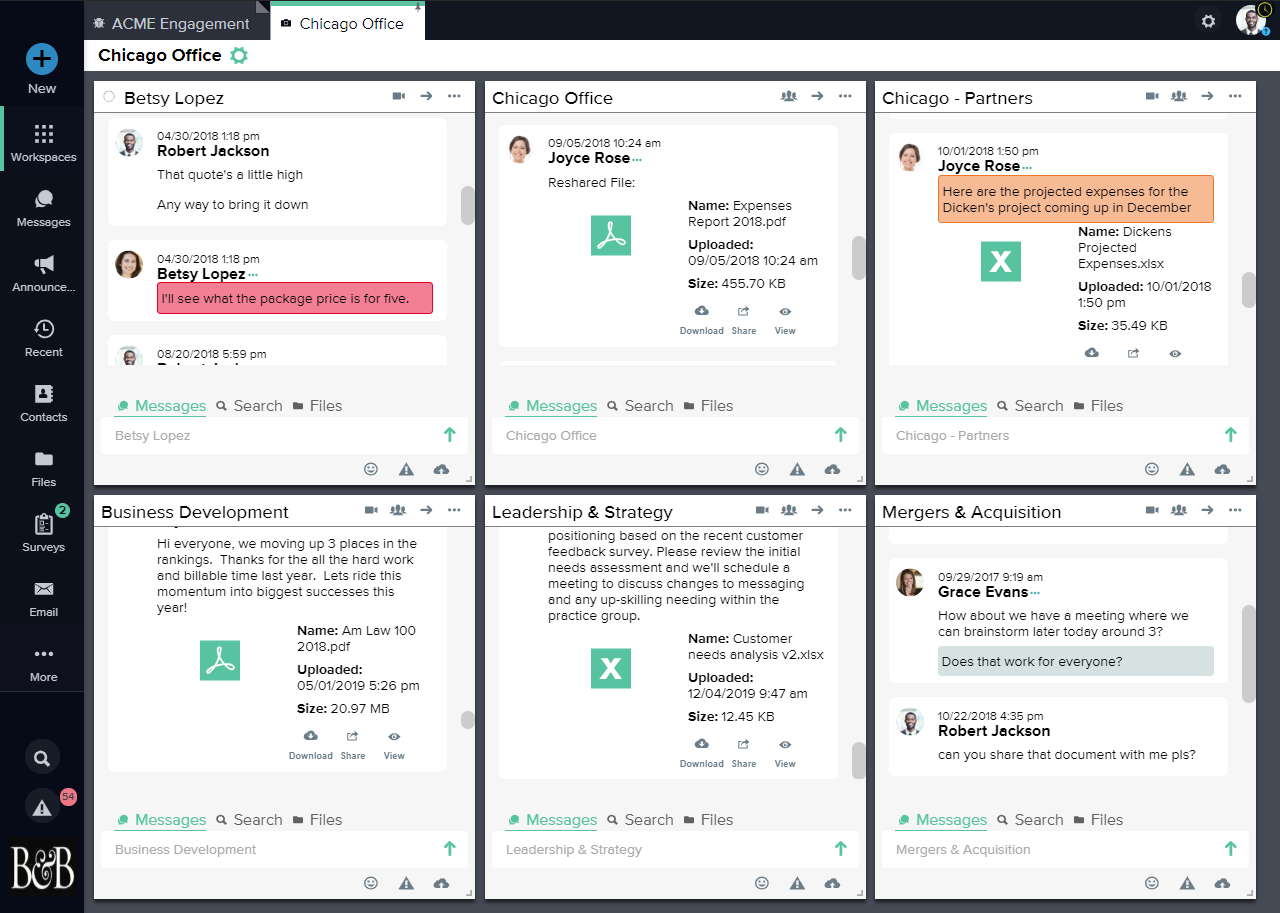The width and height of the screenshot is (1280, 913).
Task: Click the Mergers & Acquisition panel scrollbar
Action: coord(1248,654)
